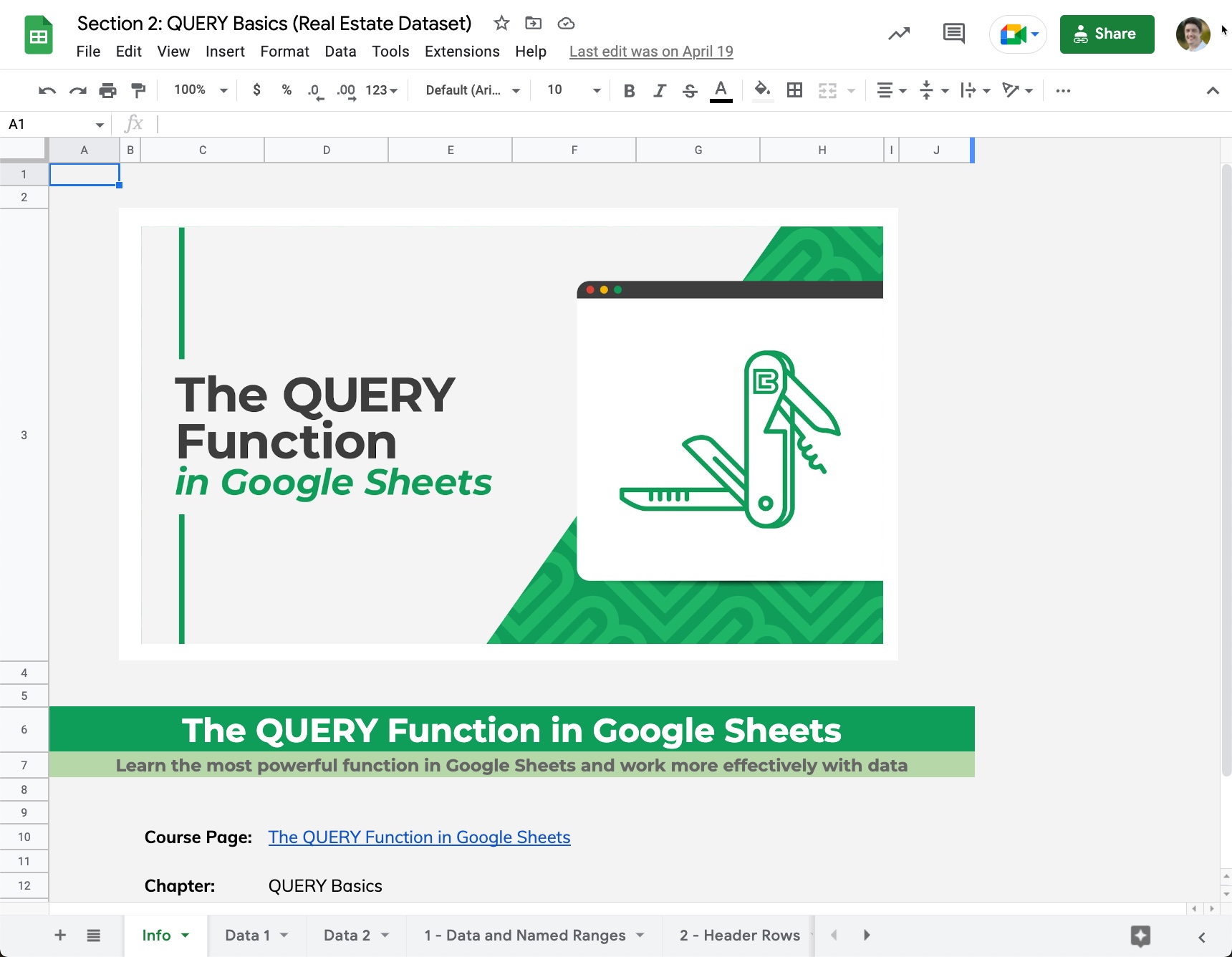Open the Extensions menu
Screen dimensions: 1232x957
pyautogui.click(x=462, y=52)
